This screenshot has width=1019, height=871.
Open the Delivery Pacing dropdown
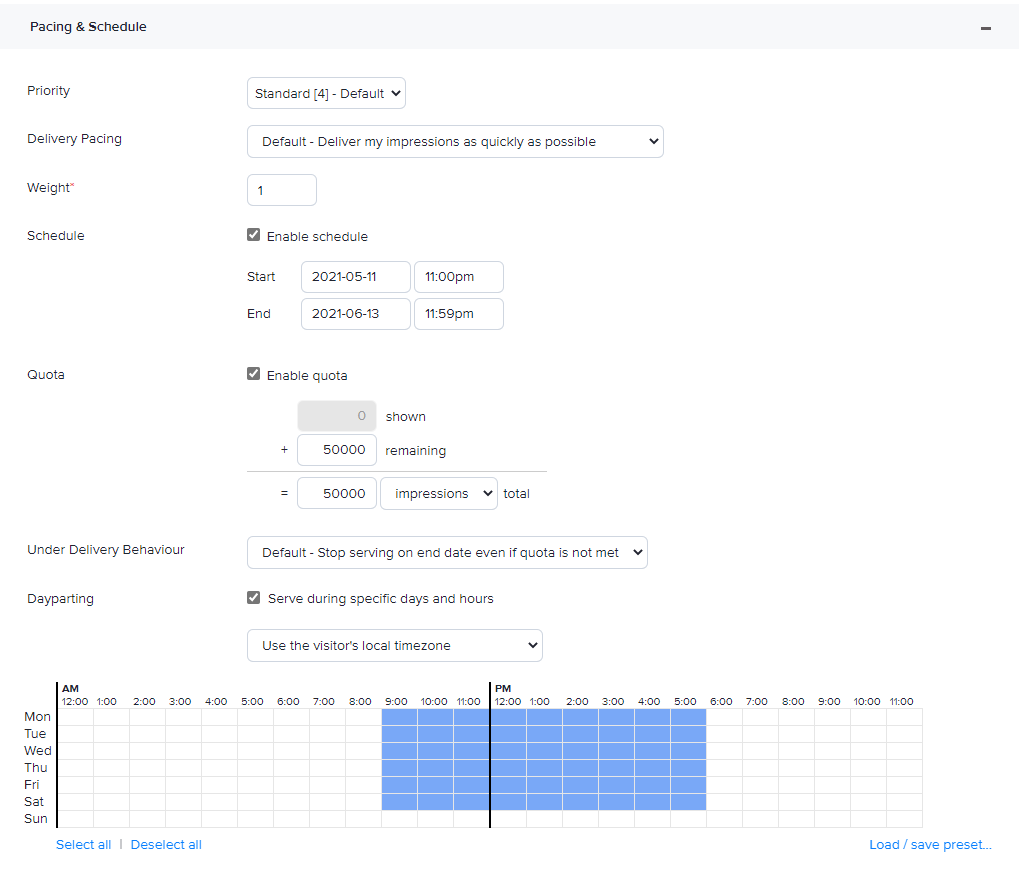point(455,141)
